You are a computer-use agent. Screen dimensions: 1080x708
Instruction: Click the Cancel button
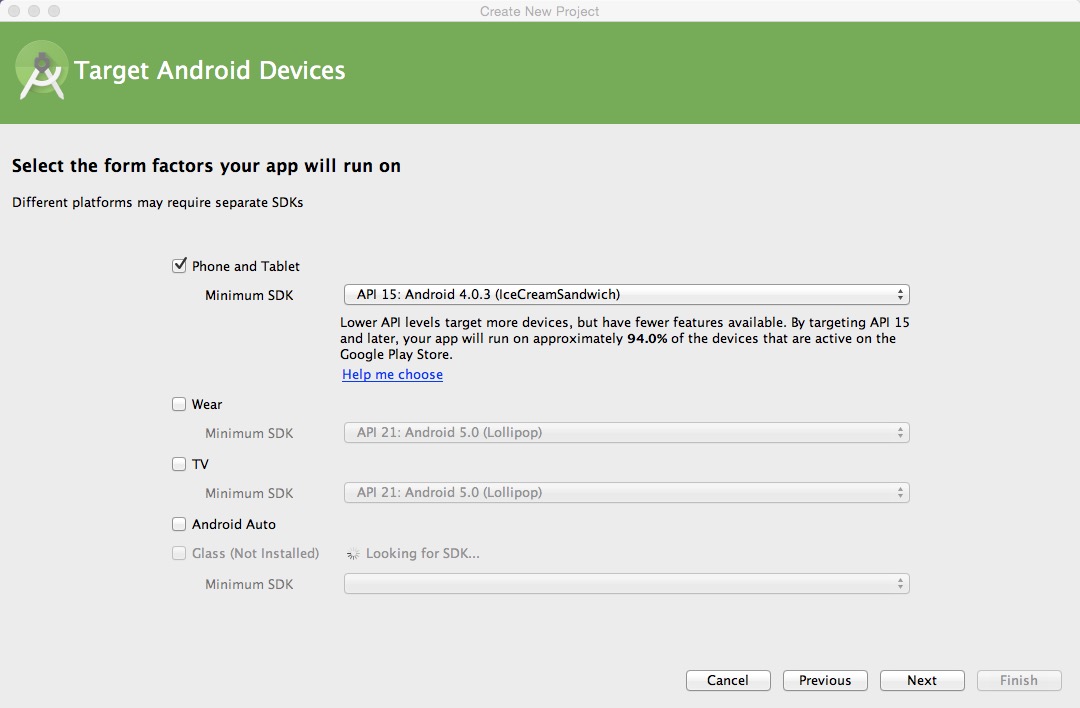tap(728, 680)
